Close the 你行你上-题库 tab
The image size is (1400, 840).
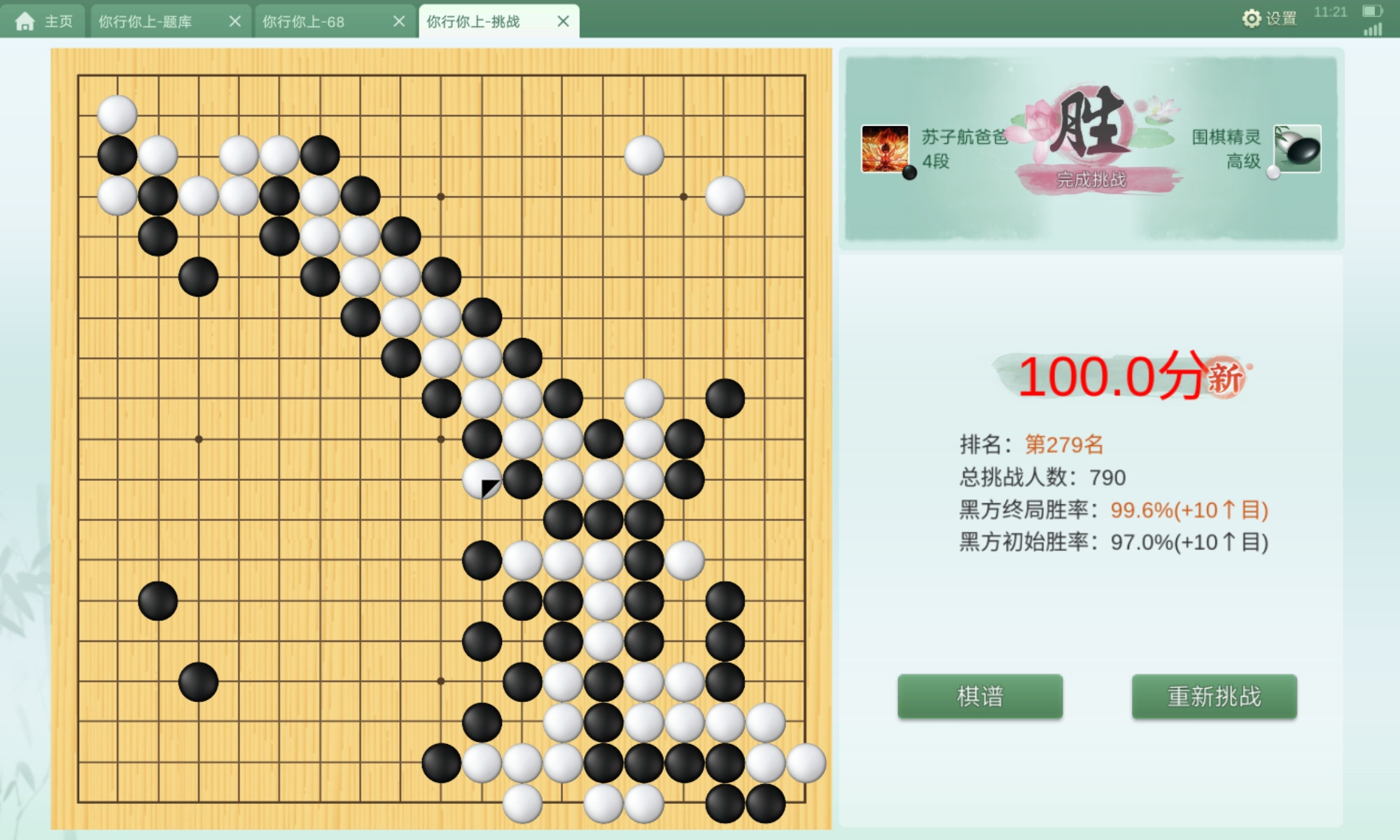234,22
